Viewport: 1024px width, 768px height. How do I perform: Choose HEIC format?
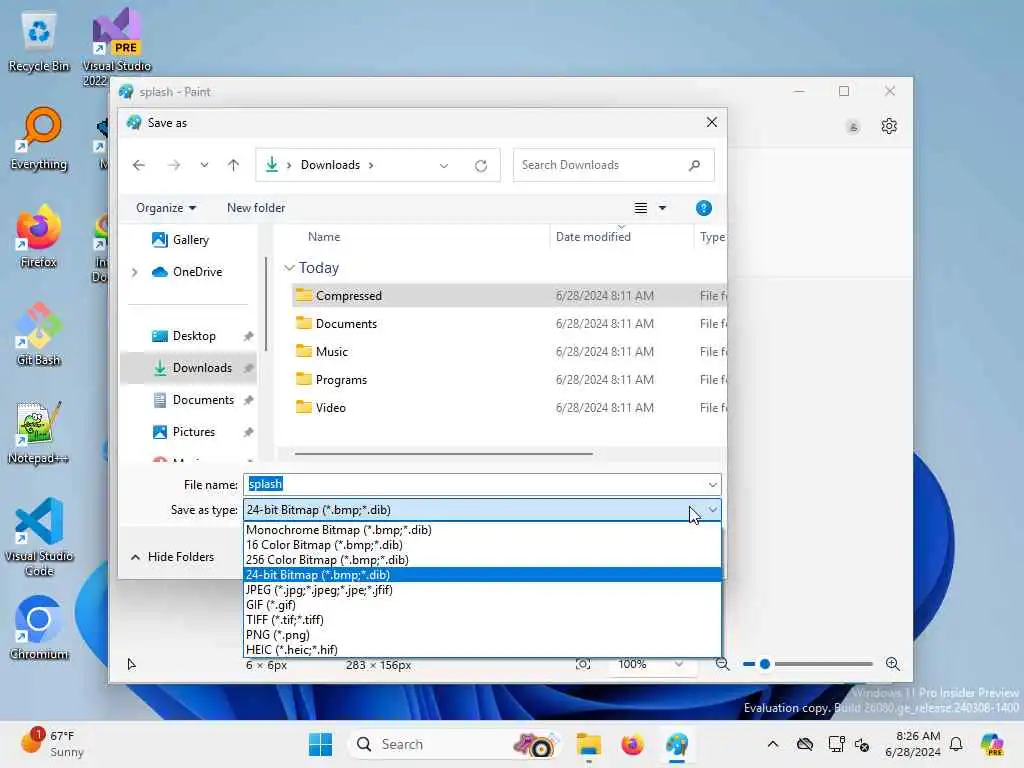(x=483, y=650)
